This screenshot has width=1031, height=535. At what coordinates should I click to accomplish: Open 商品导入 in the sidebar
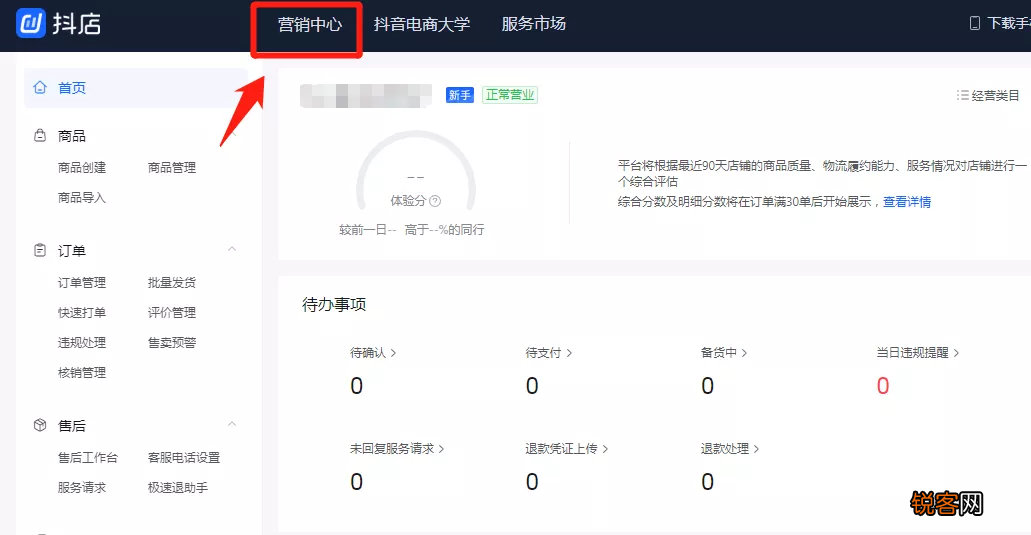(82, 198)
